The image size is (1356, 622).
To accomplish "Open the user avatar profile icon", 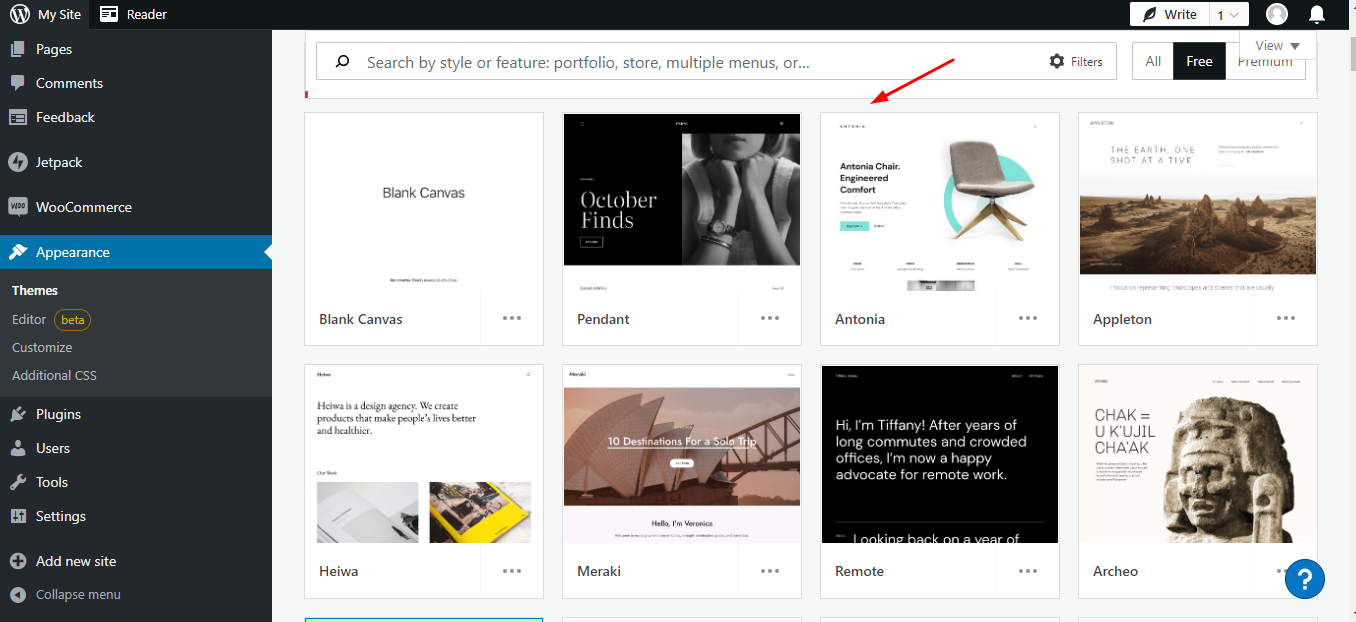I will tap(1277, 14).
